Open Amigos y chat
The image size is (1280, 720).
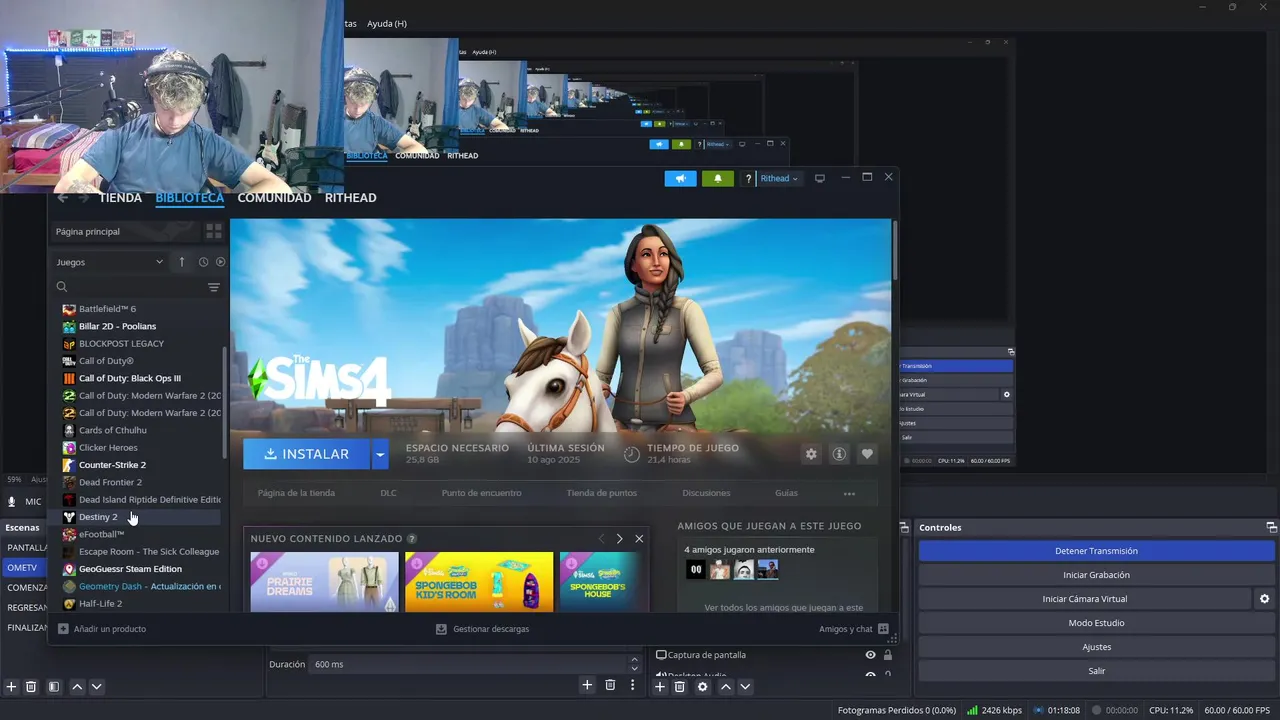click(x=853, y=629)
